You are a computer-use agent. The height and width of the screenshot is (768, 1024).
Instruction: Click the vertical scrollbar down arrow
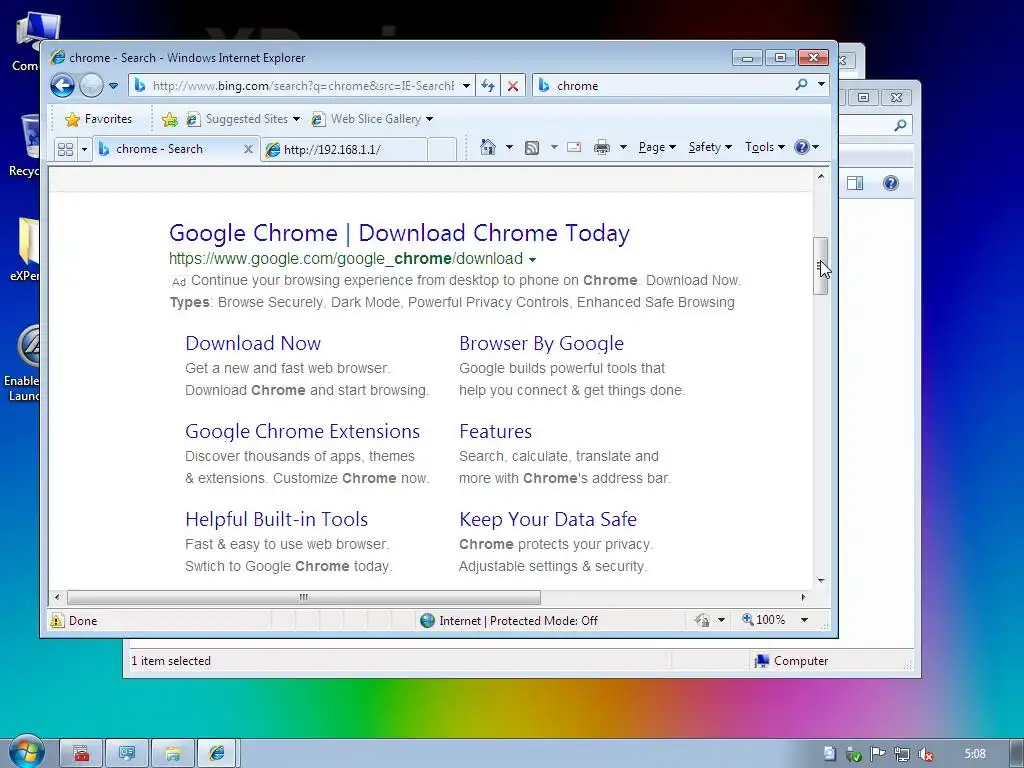click(821, 580)
